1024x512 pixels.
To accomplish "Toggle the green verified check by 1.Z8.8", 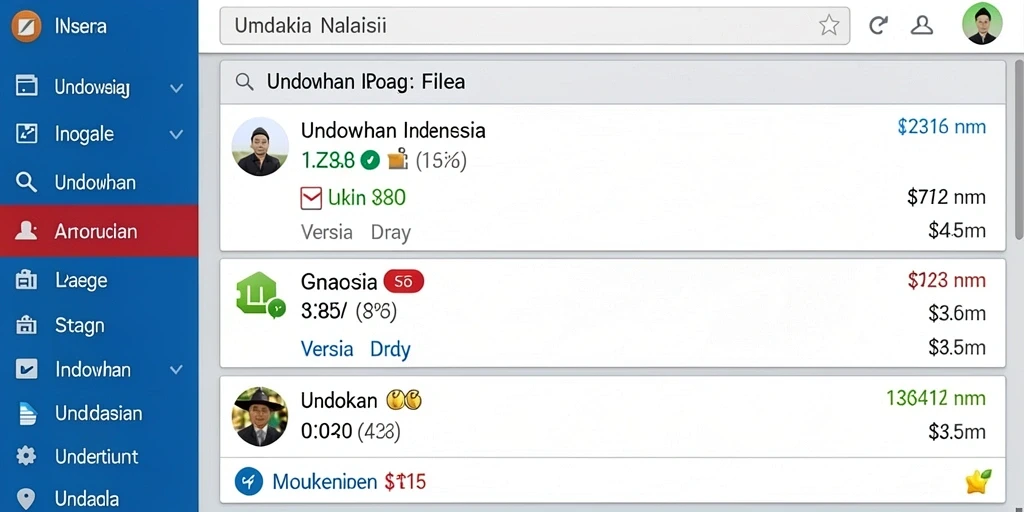I will click(x=370, y=160).
